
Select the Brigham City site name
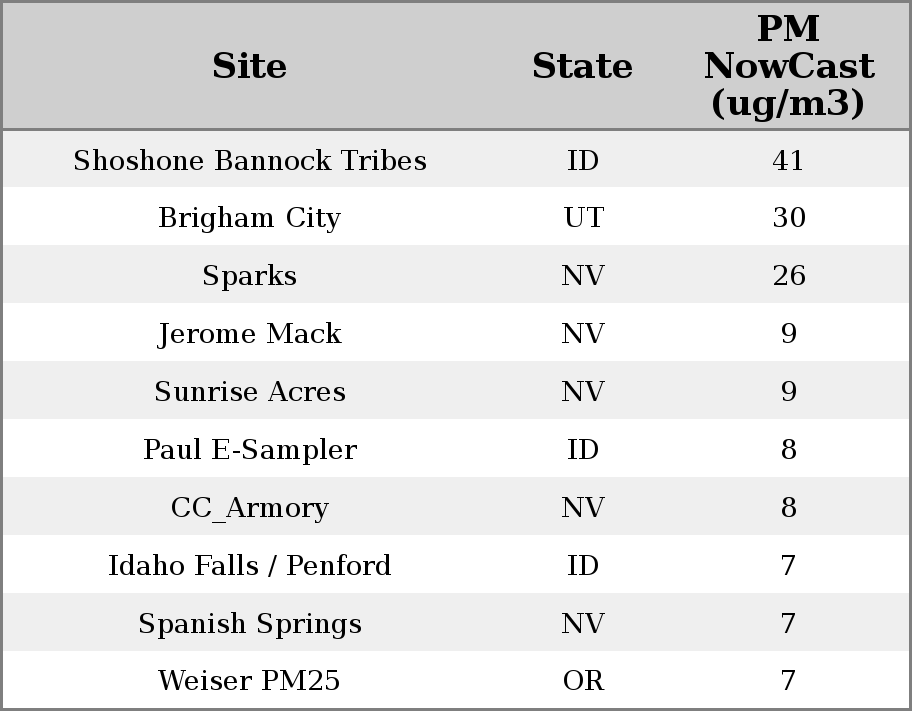250,218
